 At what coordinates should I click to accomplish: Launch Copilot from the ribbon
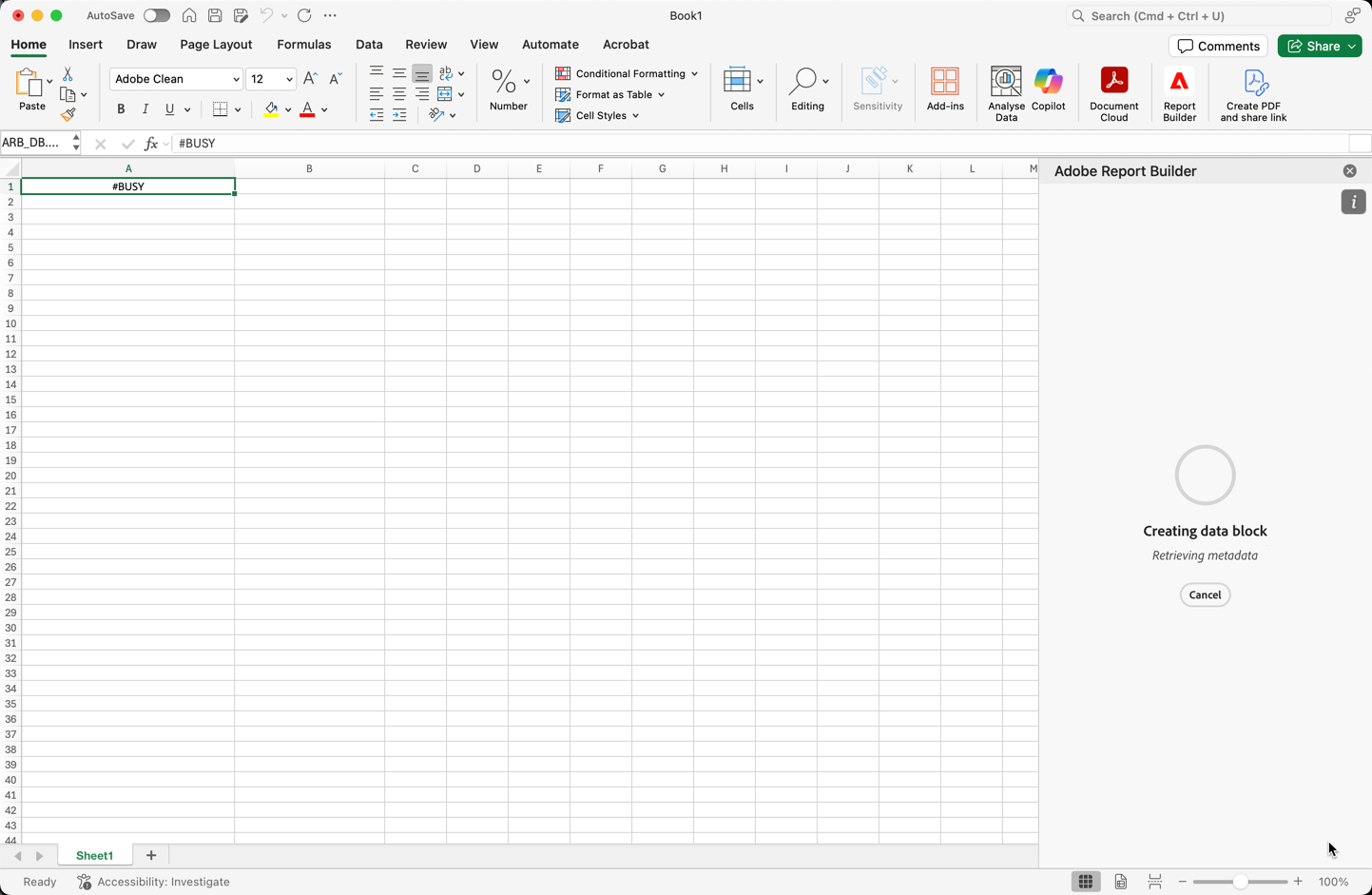pos(1048,89)
